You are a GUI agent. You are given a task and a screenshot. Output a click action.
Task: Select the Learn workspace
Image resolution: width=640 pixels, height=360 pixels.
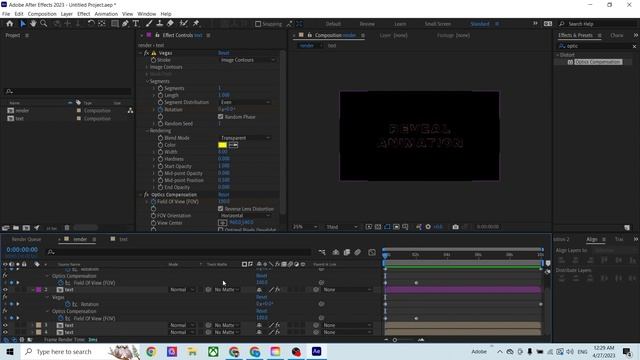tap(400, 24)
